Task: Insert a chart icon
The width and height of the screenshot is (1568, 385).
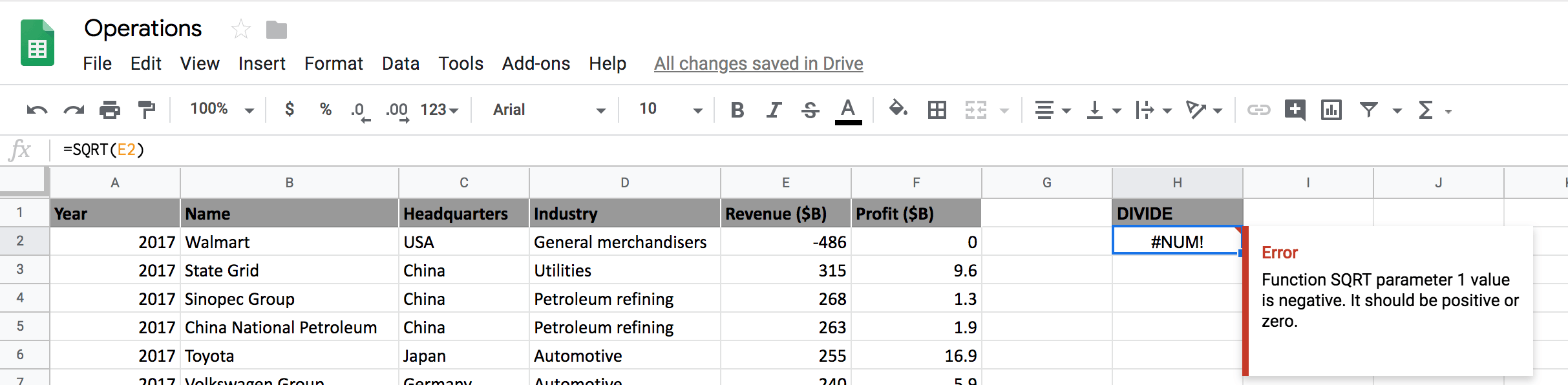Action: (1331, 110)
